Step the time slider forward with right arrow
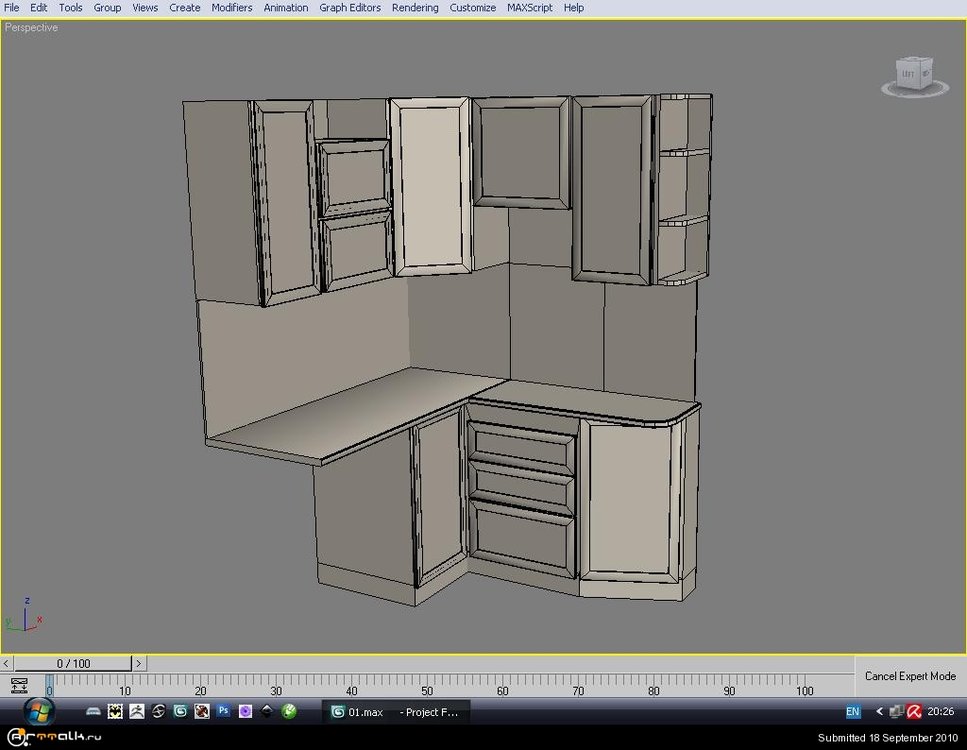 139,663
